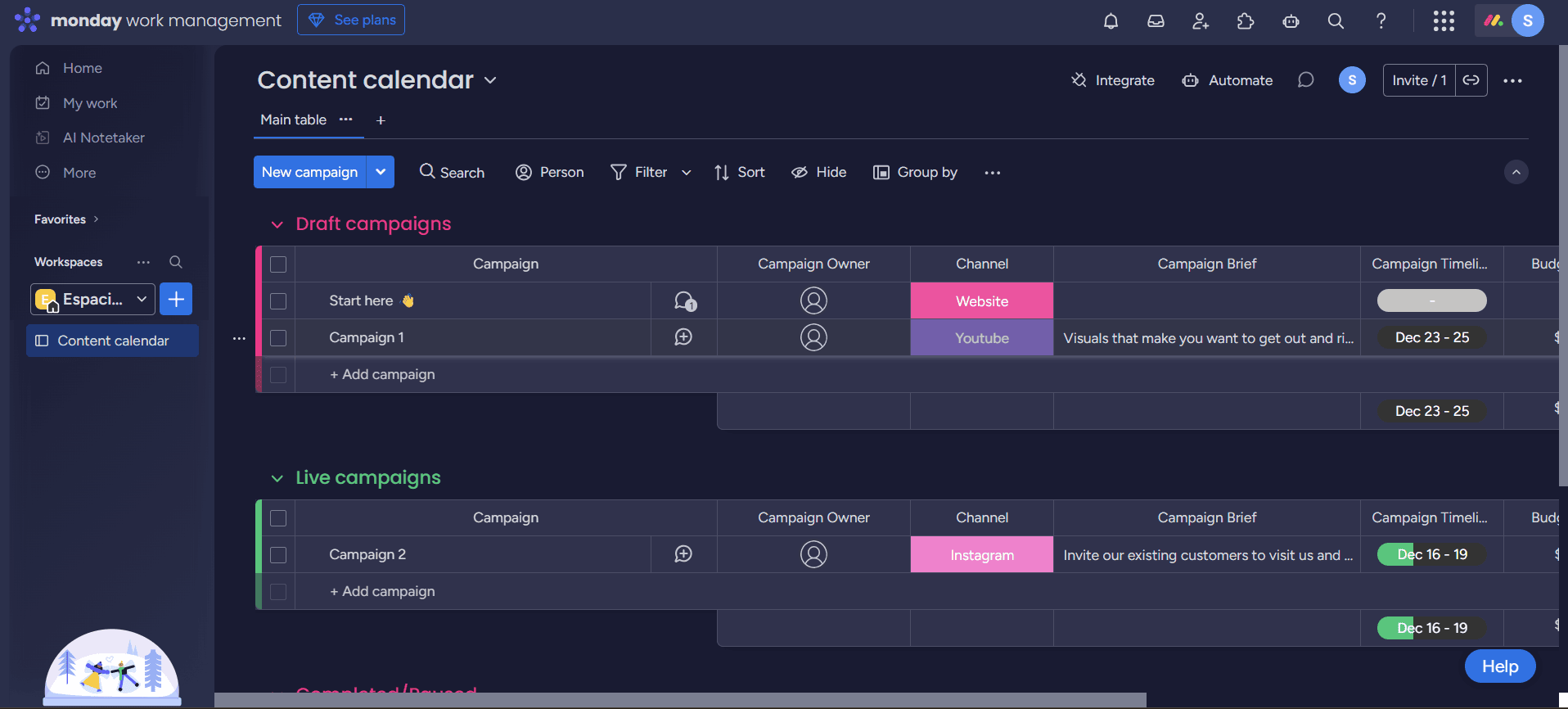The width and height of the screenshot is (1568, 709).
Task: Click the Youtube channel status cell
Action: pyautogui.click(x=981, y=338)
